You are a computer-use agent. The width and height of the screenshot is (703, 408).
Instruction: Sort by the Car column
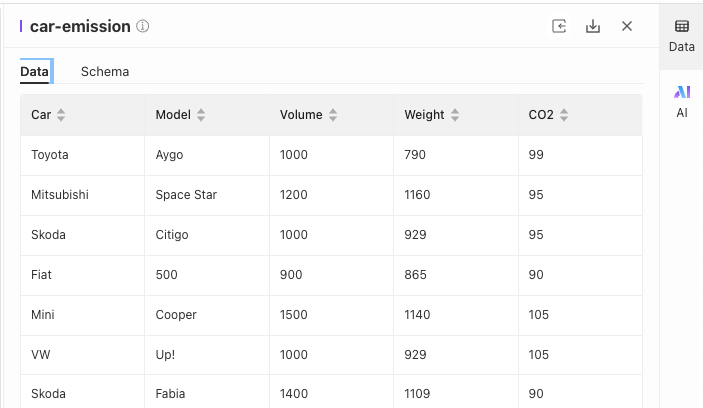click(x=61, y=115)
